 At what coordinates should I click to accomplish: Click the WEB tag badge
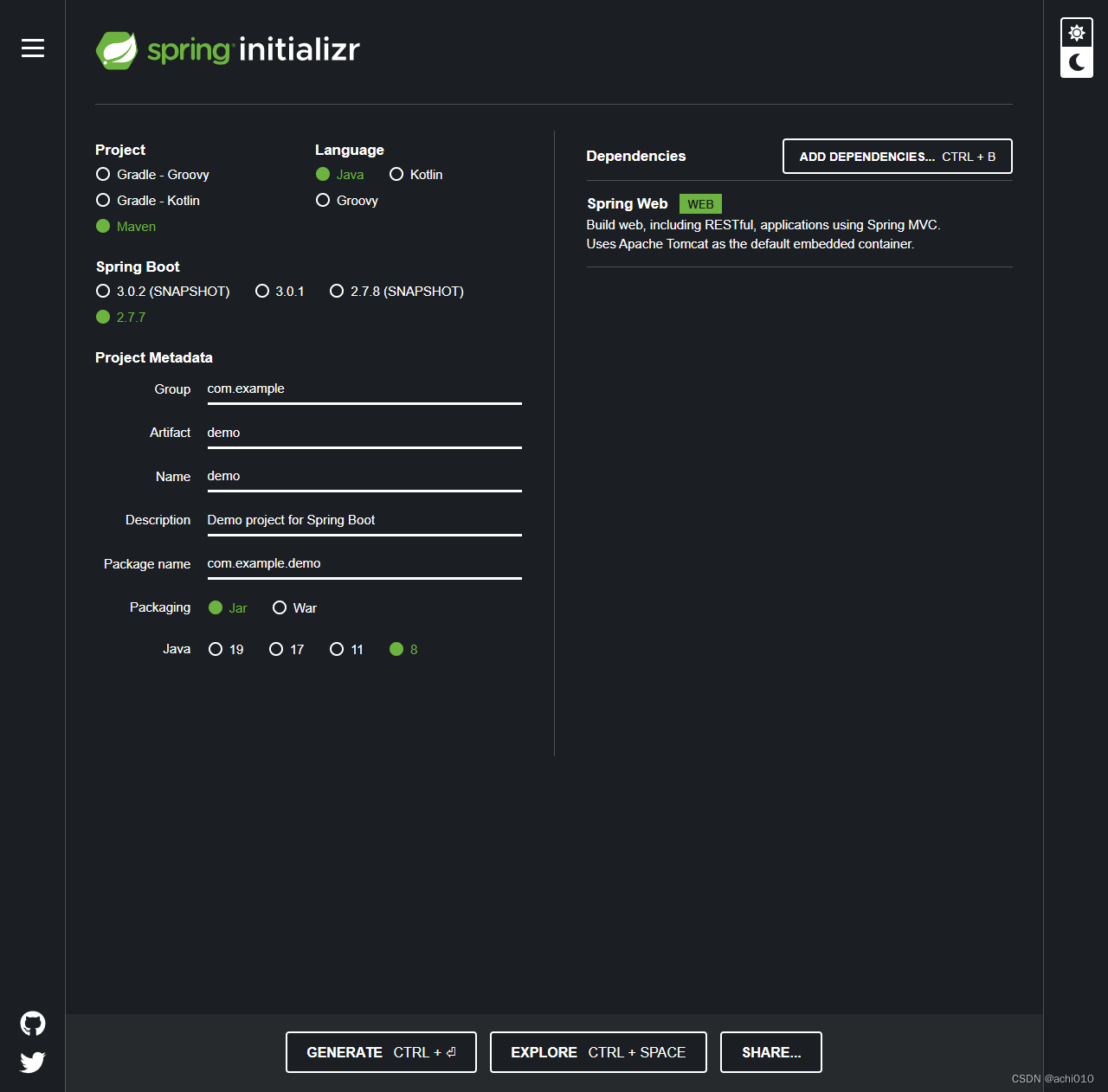[x=700, y=204]
